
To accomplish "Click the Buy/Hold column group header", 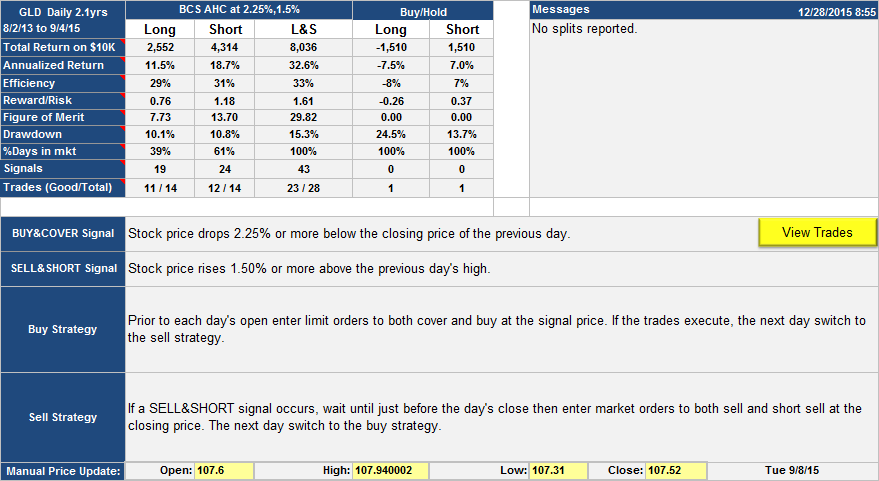I will coord(423,10).
